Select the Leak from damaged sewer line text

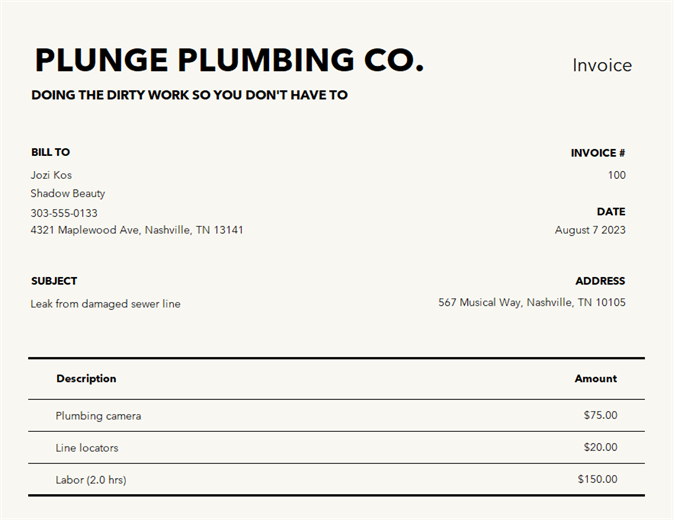[105, 304]
